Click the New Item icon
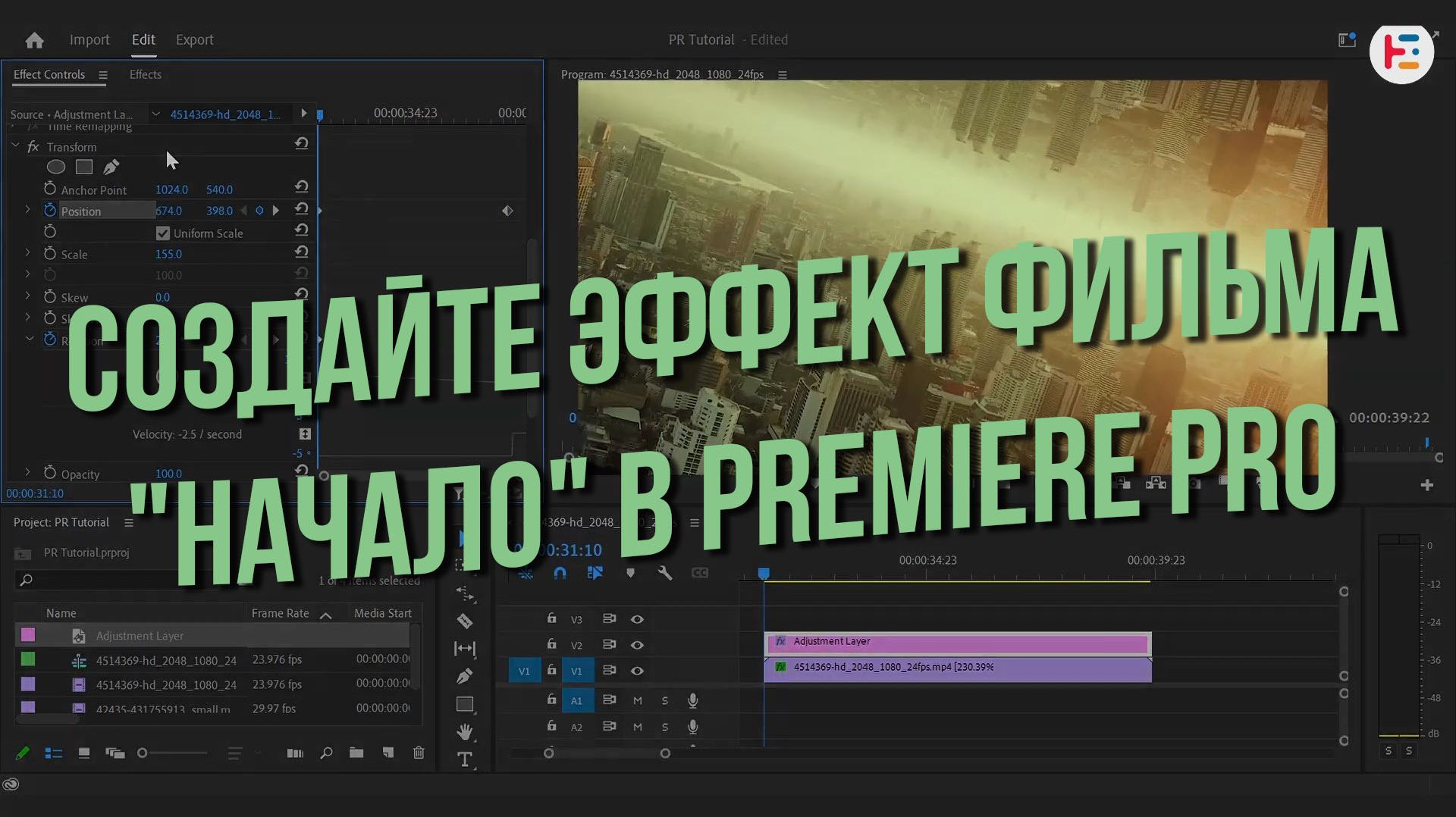This screenshot has height=817, width=1456. (388, 753)
